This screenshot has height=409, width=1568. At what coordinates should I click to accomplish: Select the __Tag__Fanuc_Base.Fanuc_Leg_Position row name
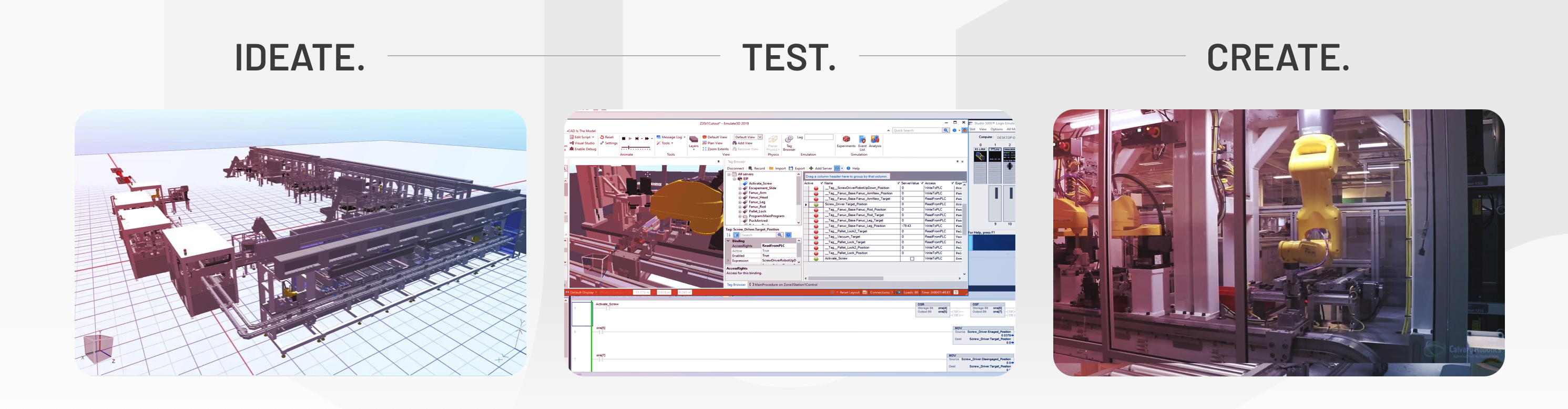pos(855,226)
